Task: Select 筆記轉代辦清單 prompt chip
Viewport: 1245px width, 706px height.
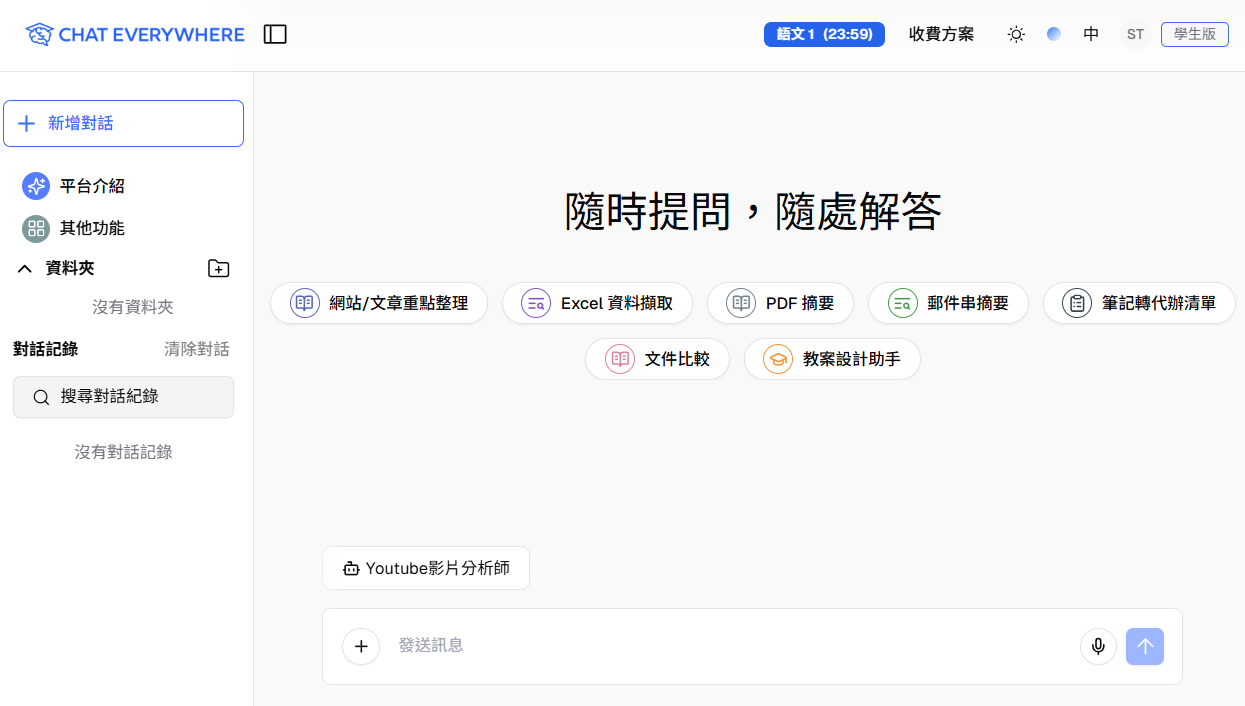Action: [x=1139, y=303]
